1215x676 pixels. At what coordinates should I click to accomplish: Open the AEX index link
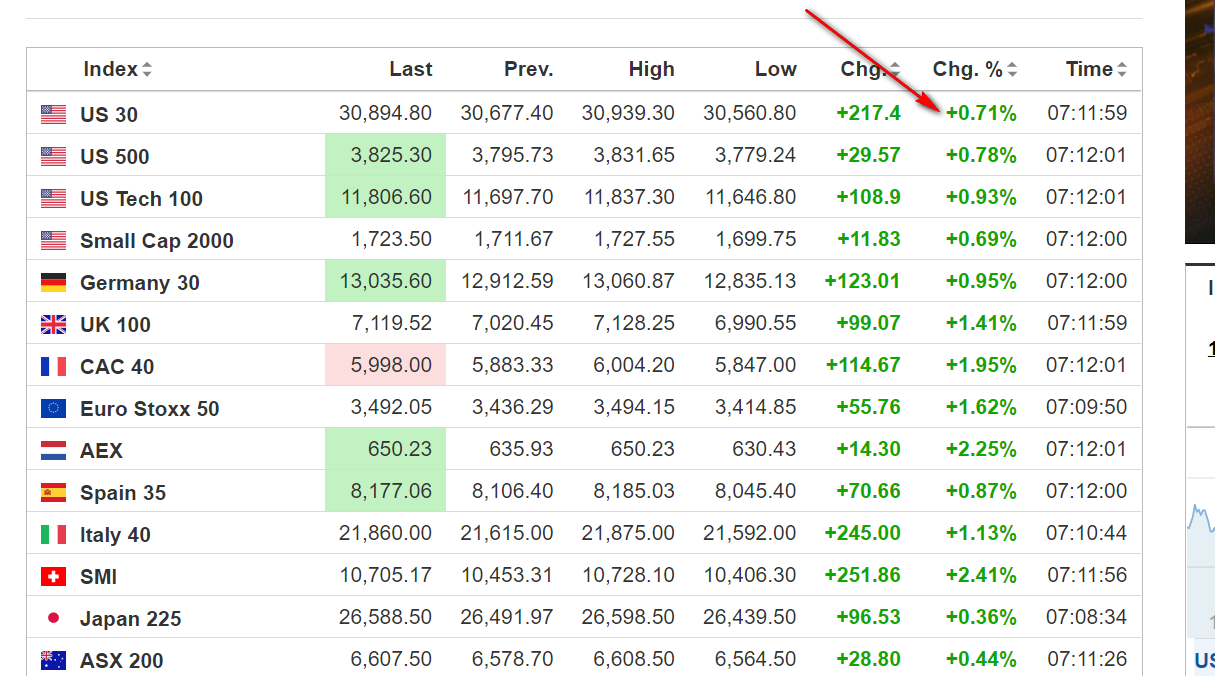[x=101, y=450]
